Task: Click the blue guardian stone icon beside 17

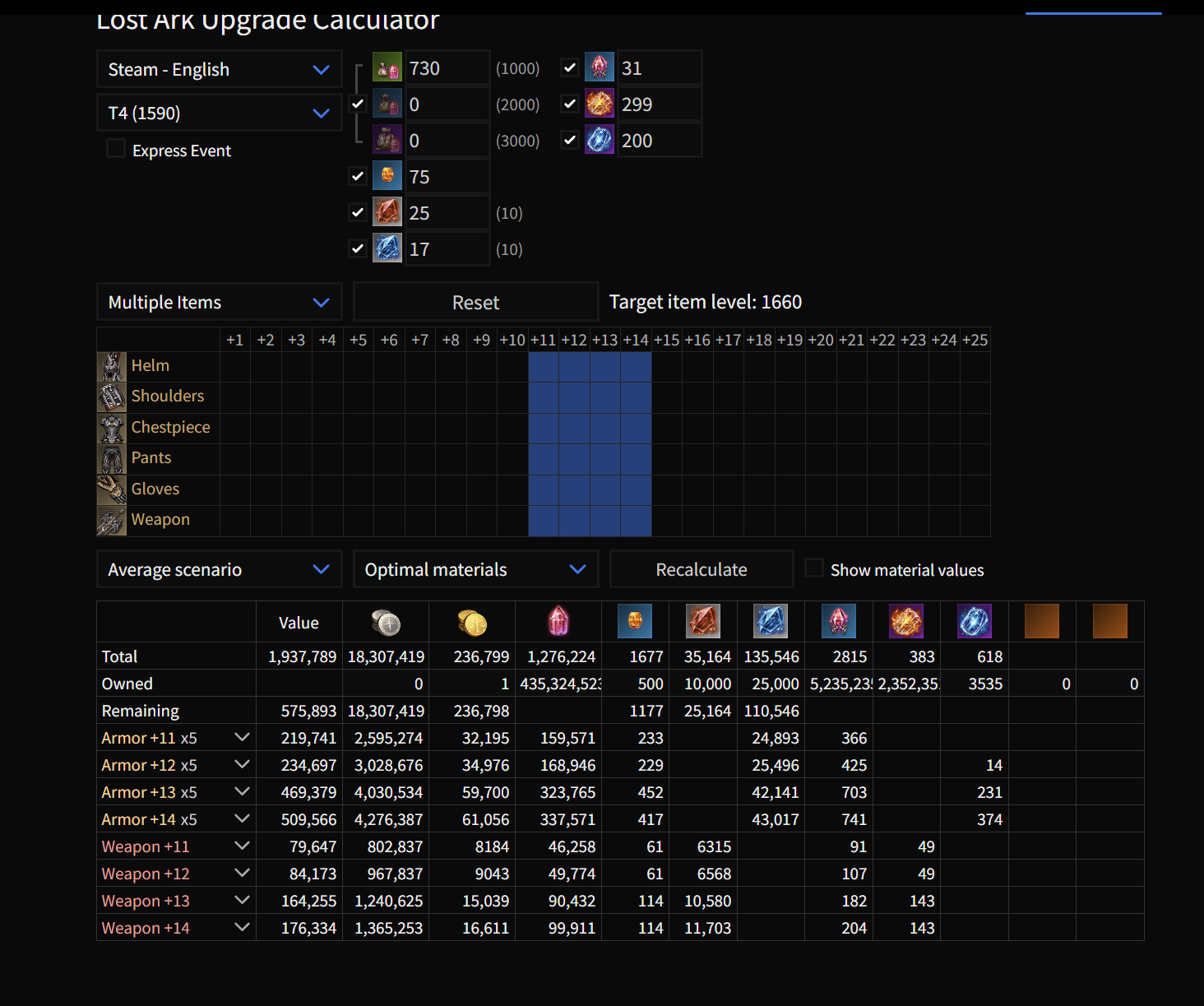Action: (387, 248)
